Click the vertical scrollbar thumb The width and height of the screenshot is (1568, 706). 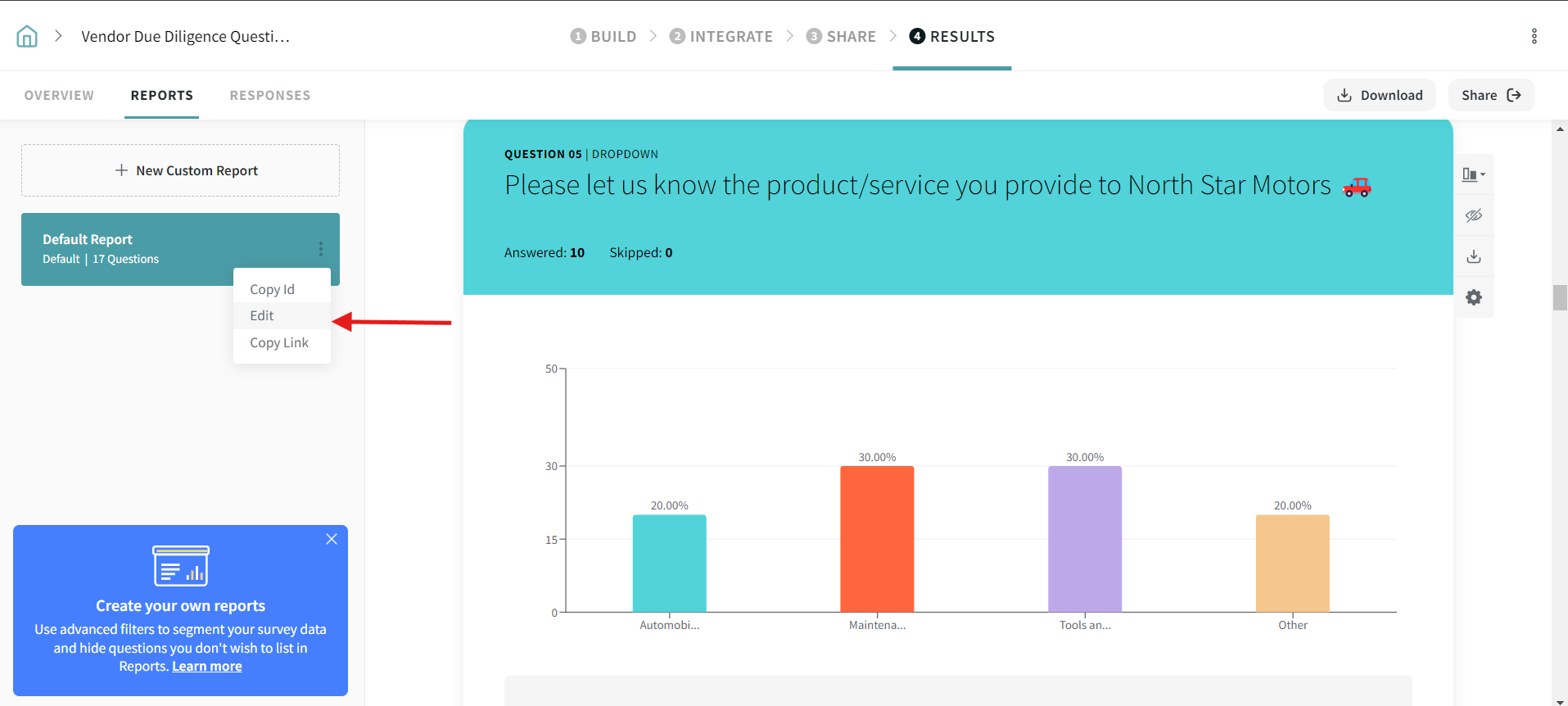pos(1559,297)
